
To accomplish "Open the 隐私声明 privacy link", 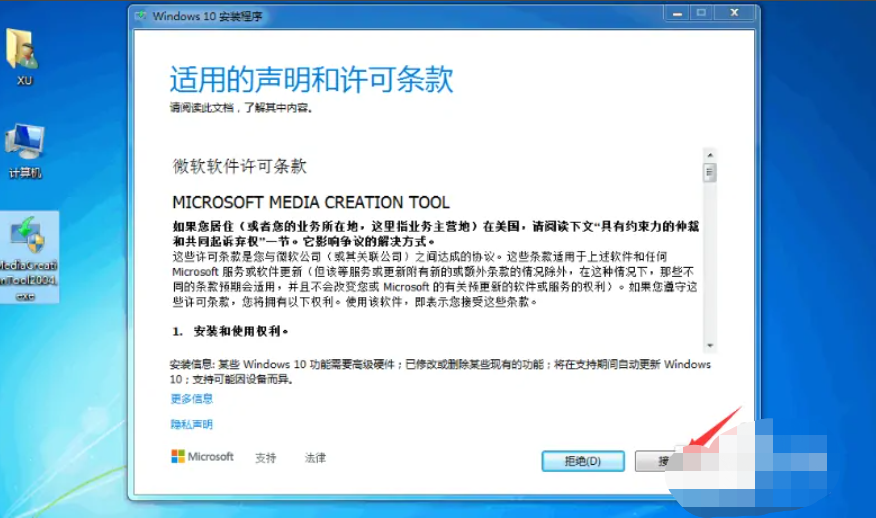I will (x=192, y=424).
